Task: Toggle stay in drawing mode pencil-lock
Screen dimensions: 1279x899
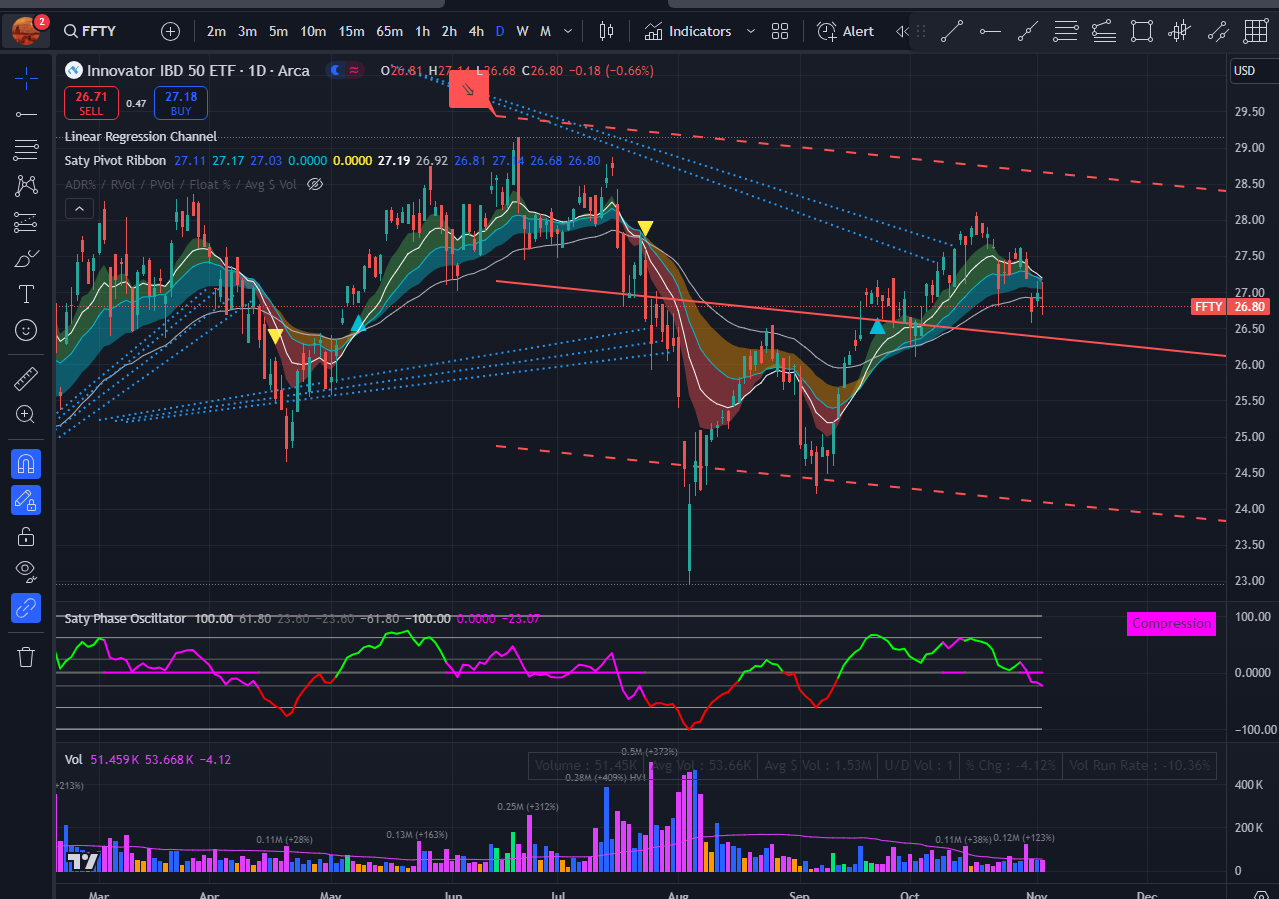Action: [x=26, y=499]
